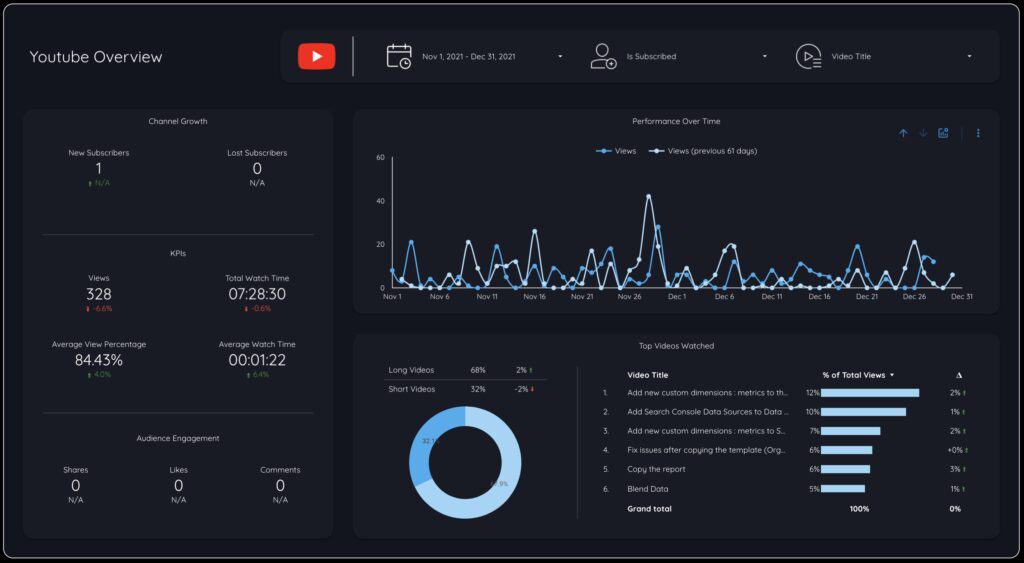Expand the Video Title filter dropdown
Viewport: 1024px width, 563px height.
[969, 56]
